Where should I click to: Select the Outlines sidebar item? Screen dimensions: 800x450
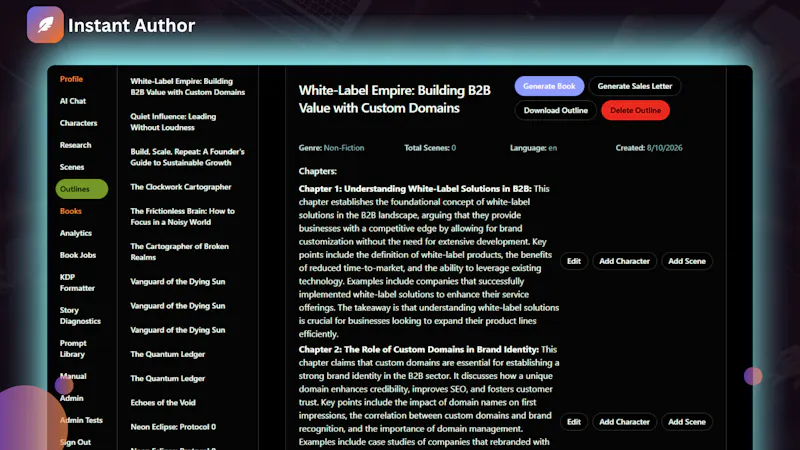pos(82,189)
